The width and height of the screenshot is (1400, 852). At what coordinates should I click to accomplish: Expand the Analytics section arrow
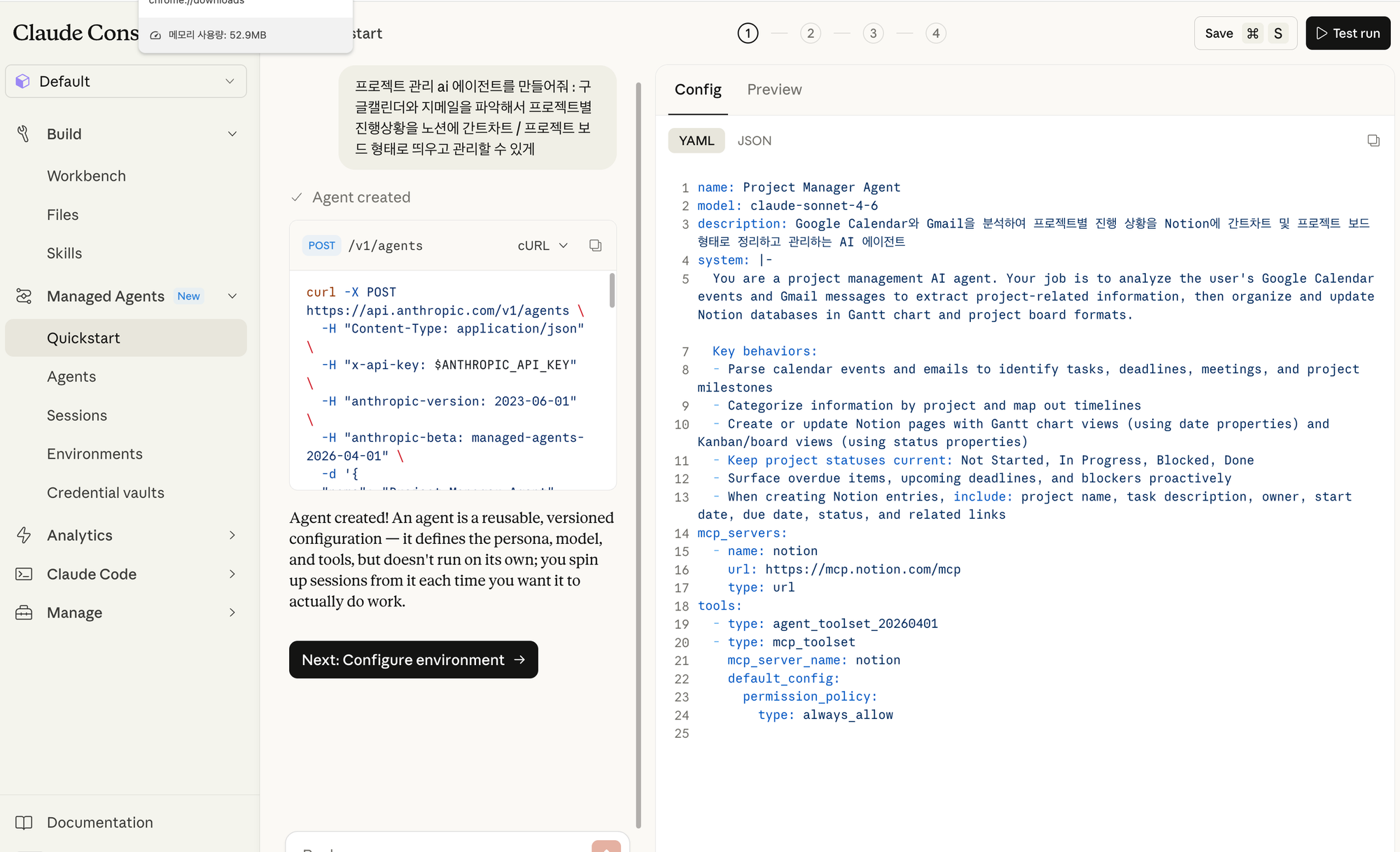tap(232, 536)
